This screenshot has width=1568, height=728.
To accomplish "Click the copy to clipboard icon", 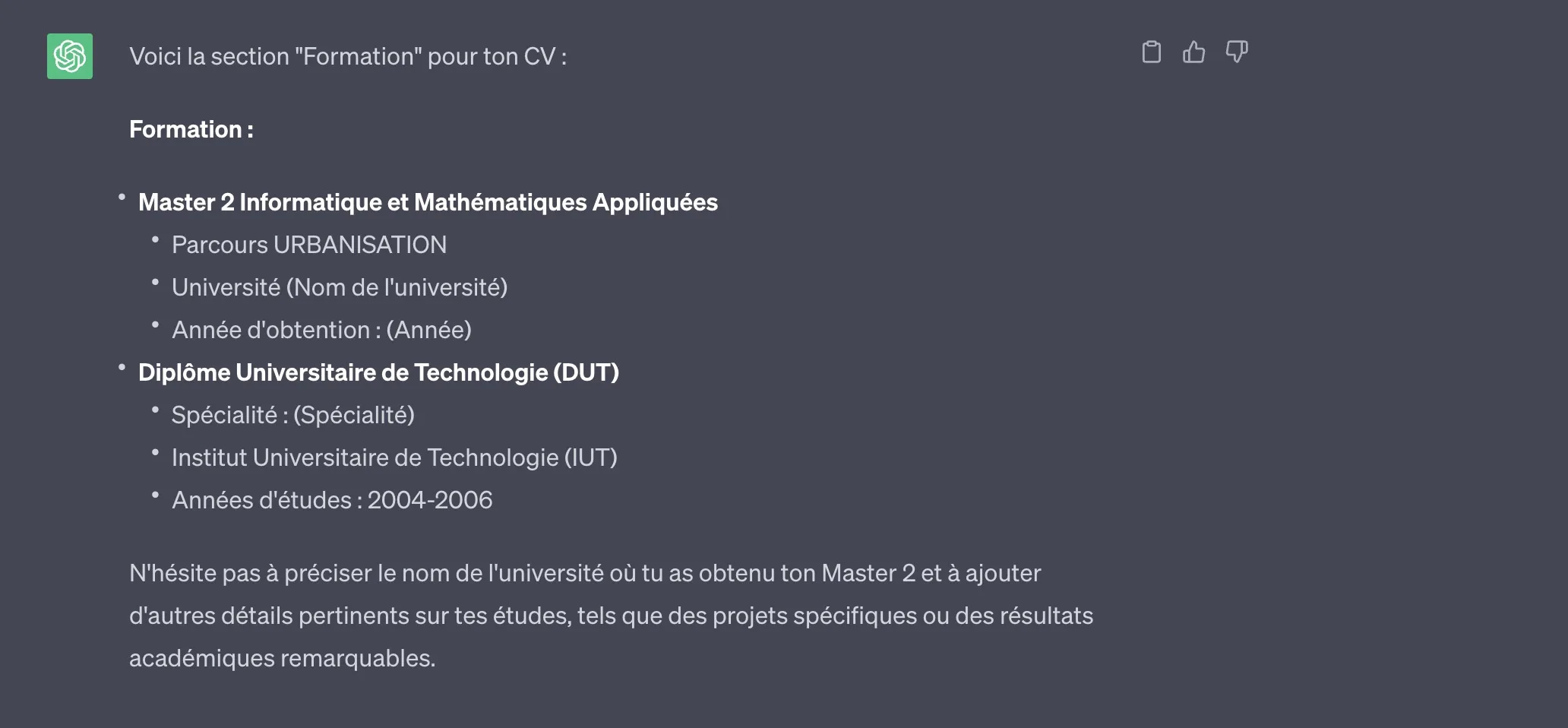I will click(1152, 52).
